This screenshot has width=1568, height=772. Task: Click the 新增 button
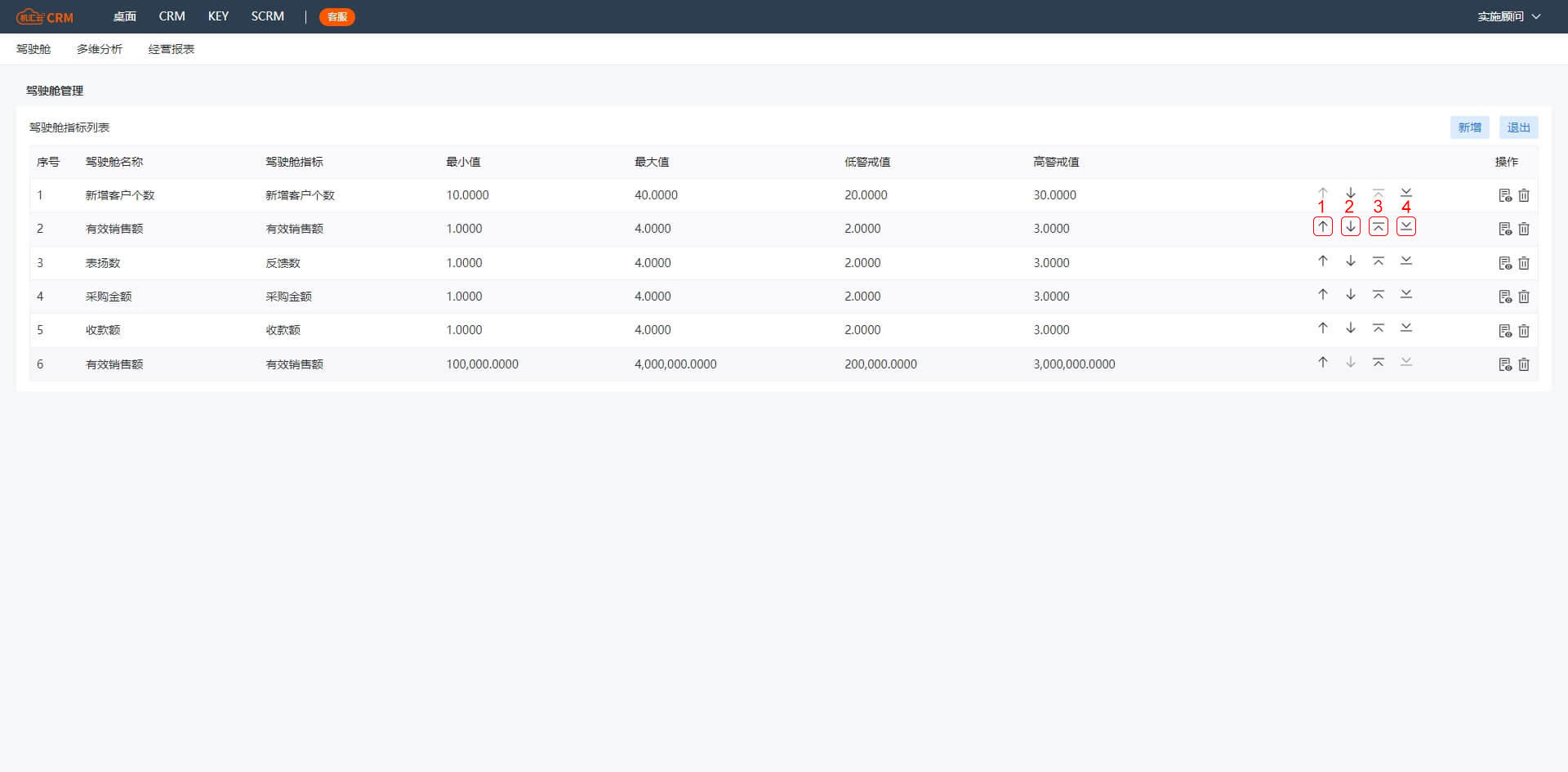point(1470,127)
